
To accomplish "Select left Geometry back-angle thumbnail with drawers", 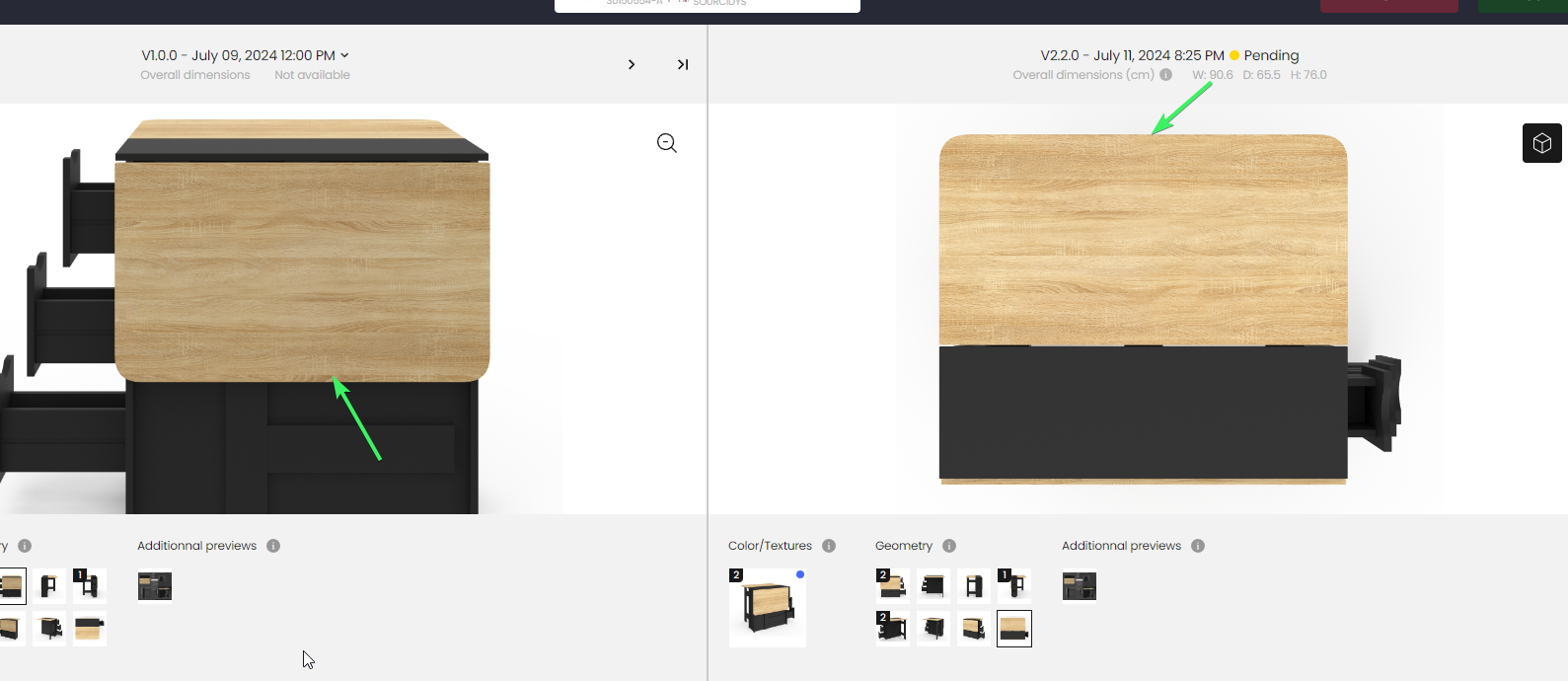I will tap(48, 629).
